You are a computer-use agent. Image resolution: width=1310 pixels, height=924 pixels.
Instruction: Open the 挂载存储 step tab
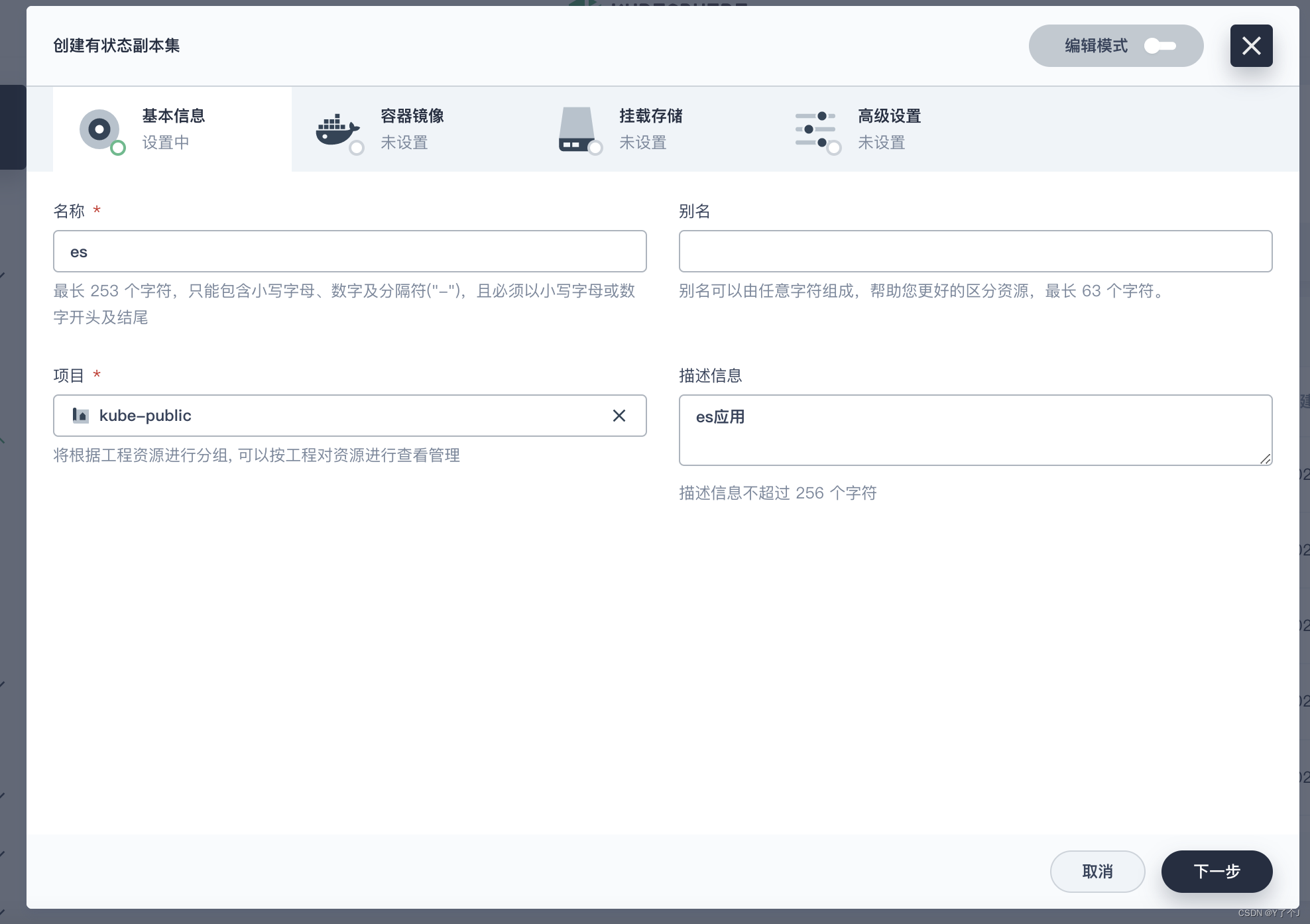click(650, 129)
